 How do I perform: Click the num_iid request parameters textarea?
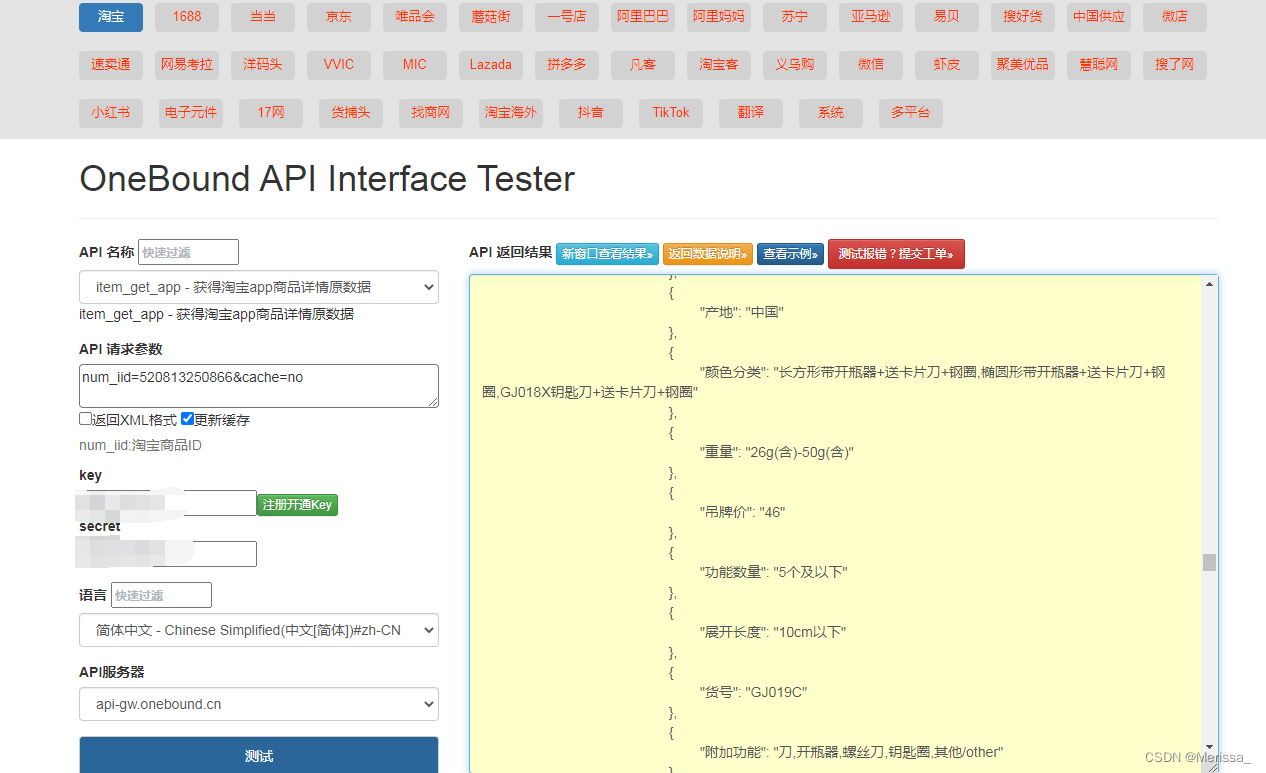259,386
